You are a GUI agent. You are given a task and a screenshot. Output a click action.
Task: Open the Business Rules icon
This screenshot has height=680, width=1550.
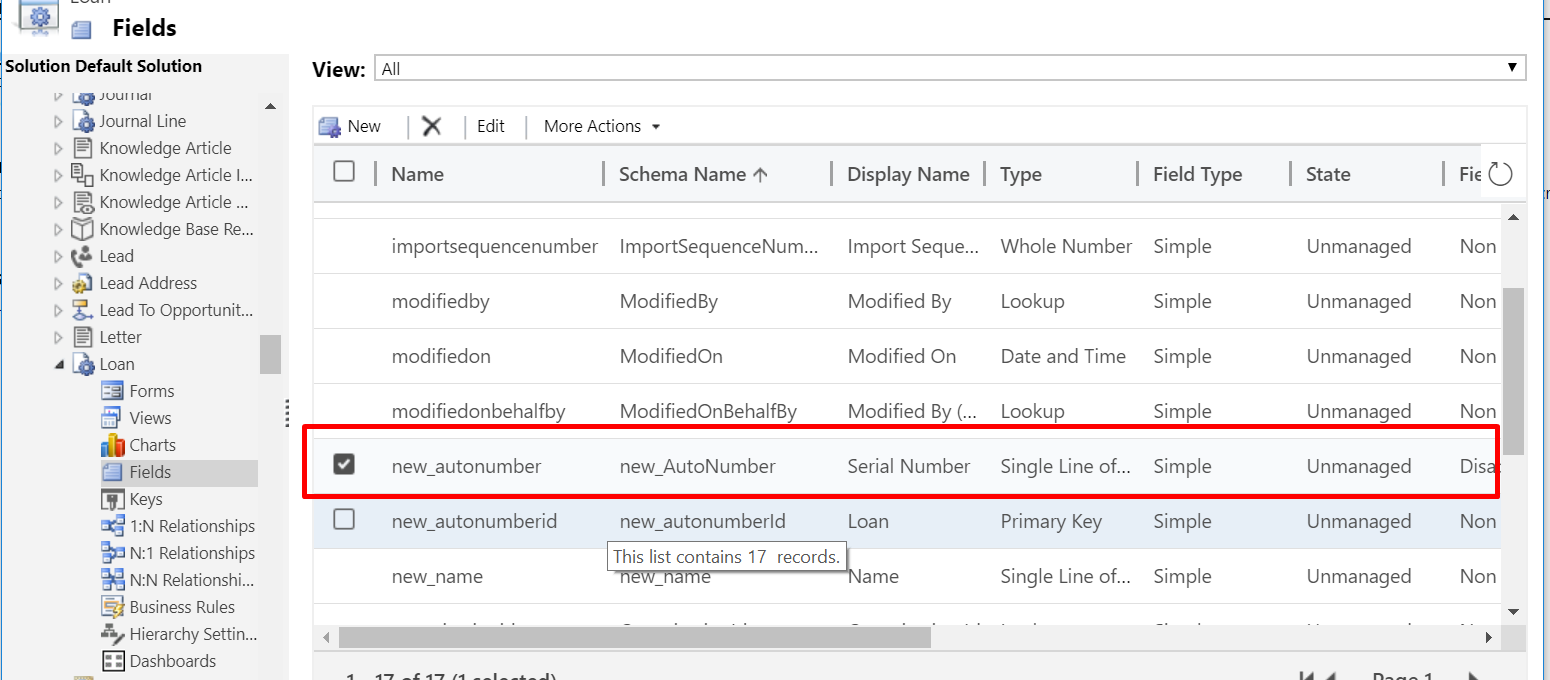pyautogui.click(x=112, y=607)
